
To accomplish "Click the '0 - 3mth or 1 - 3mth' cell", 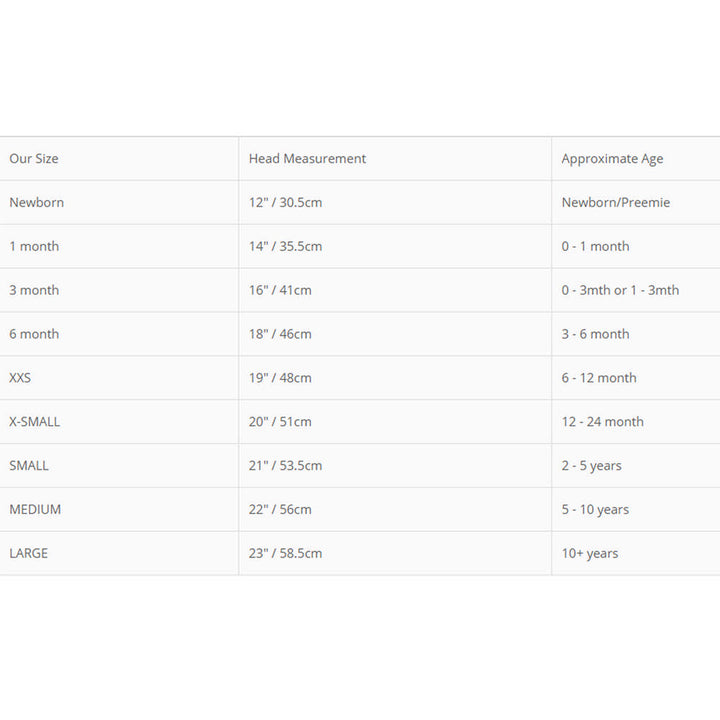I will point(620,291).
